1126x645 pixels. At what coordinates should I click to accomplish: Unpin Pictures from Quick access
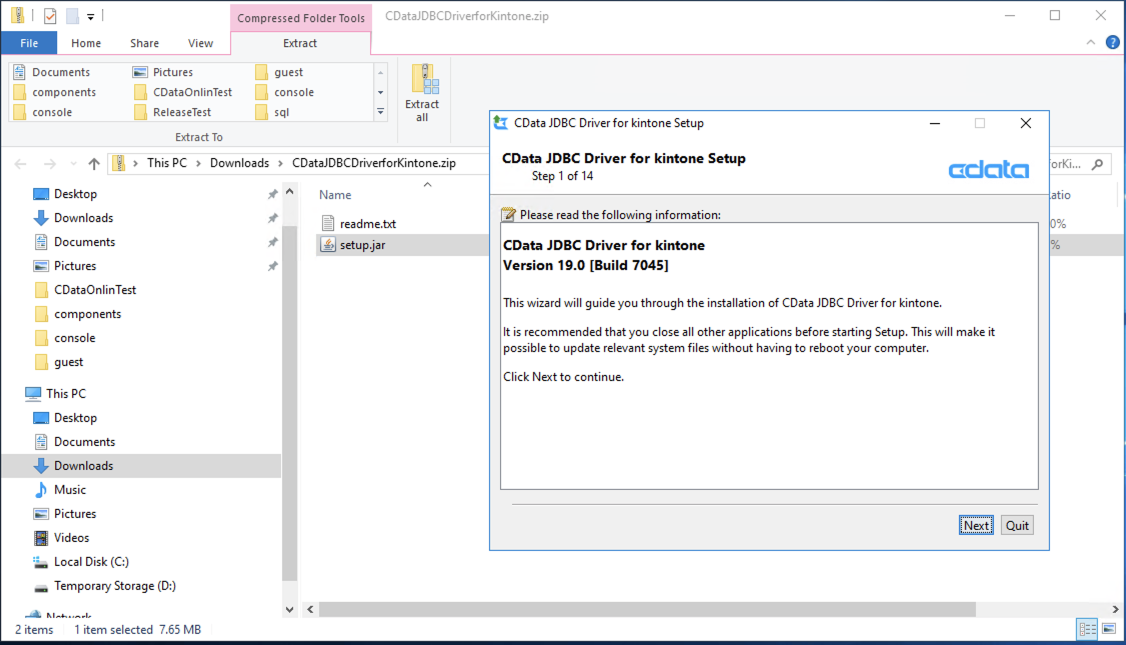coord(273,266)
